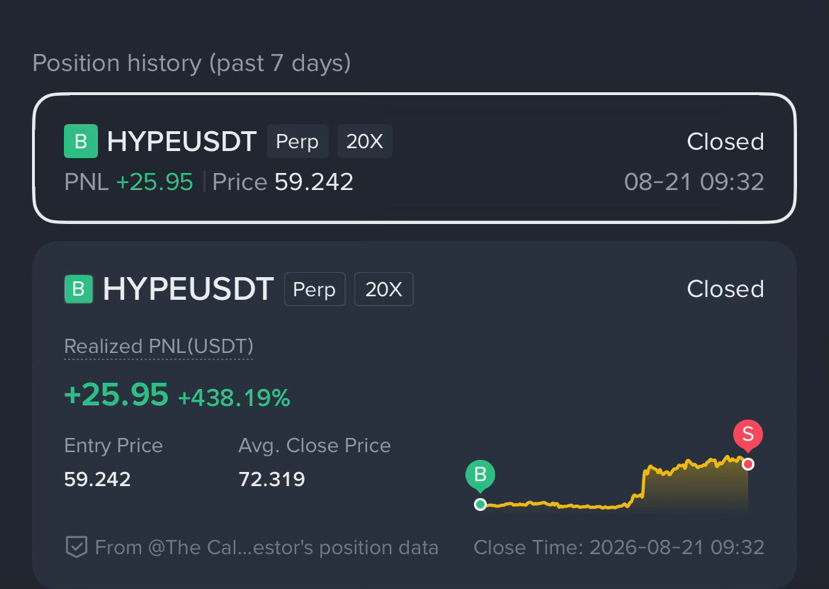This screenshot has height=589, width=829.
Task: Click the green buy-point dot on chart
Action: pyautogui.click(x=480, y=504)
